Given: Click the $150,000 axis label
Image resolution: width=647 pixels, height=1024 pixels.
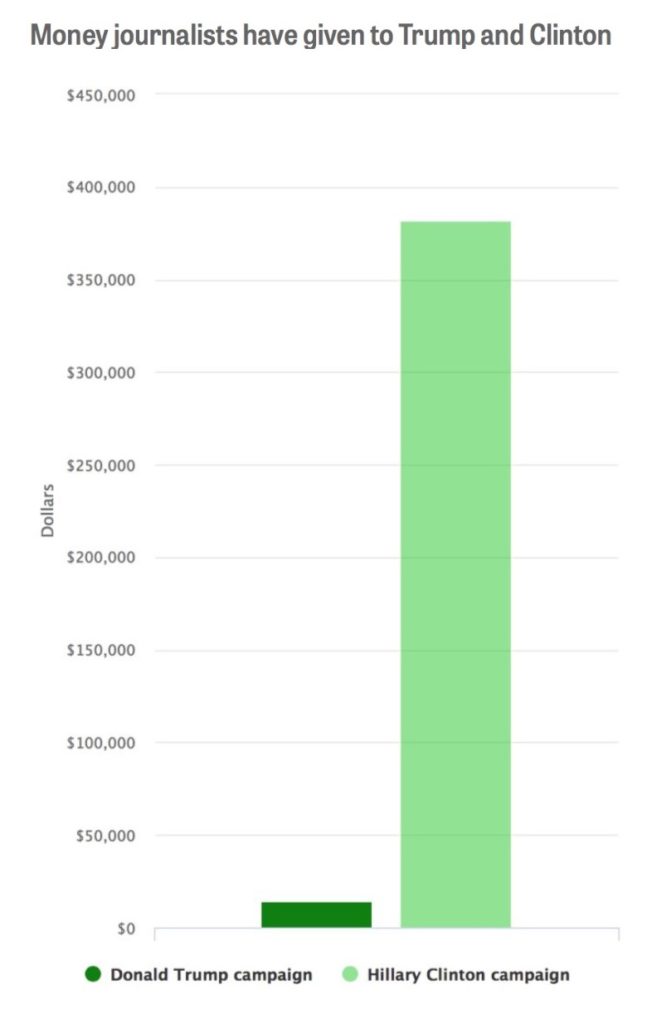Looking at the screenshot, I should tap(100, 650).
